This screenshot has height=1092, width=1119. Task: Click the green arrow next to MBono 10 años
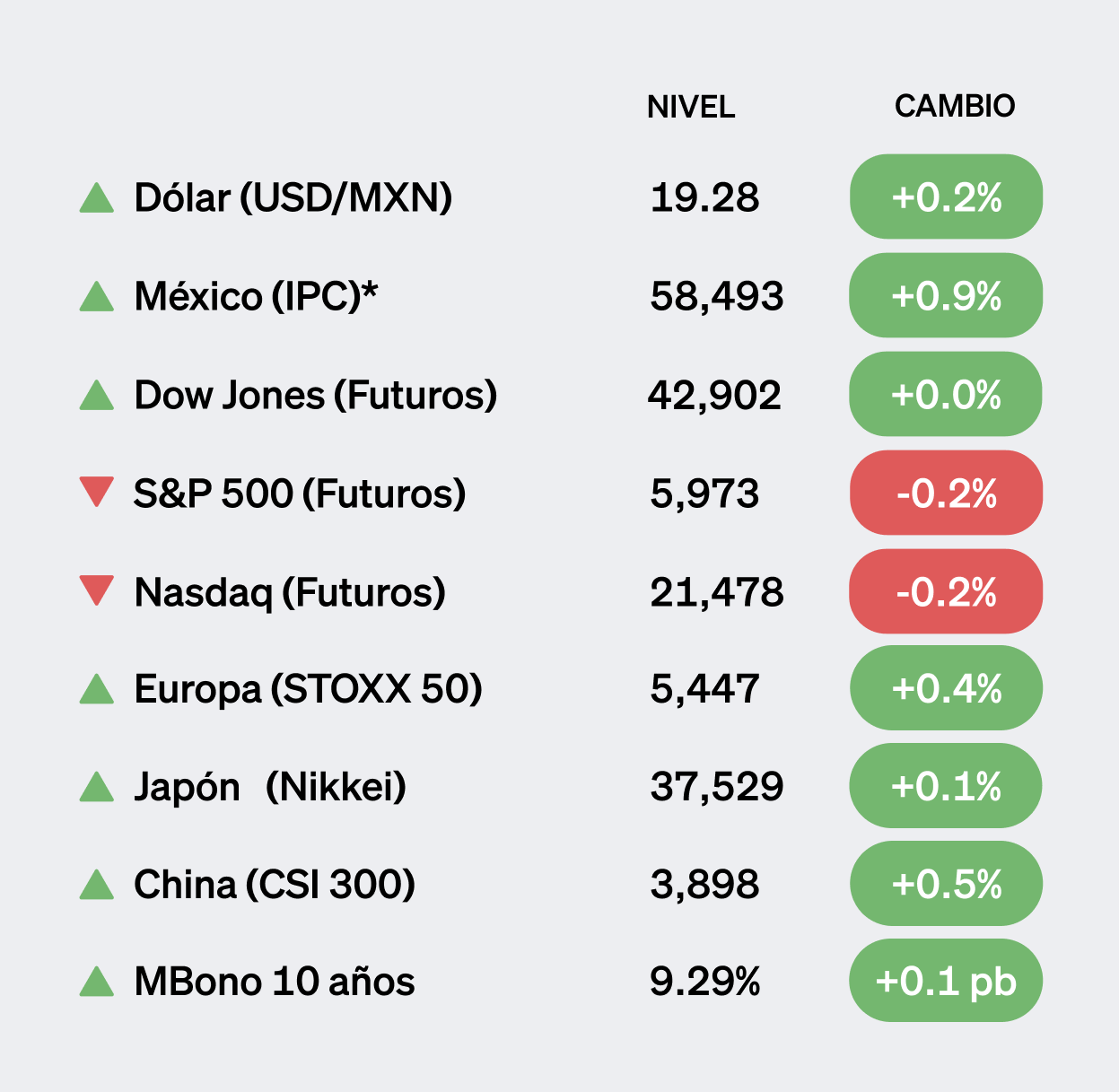click(x=97, y=983)
